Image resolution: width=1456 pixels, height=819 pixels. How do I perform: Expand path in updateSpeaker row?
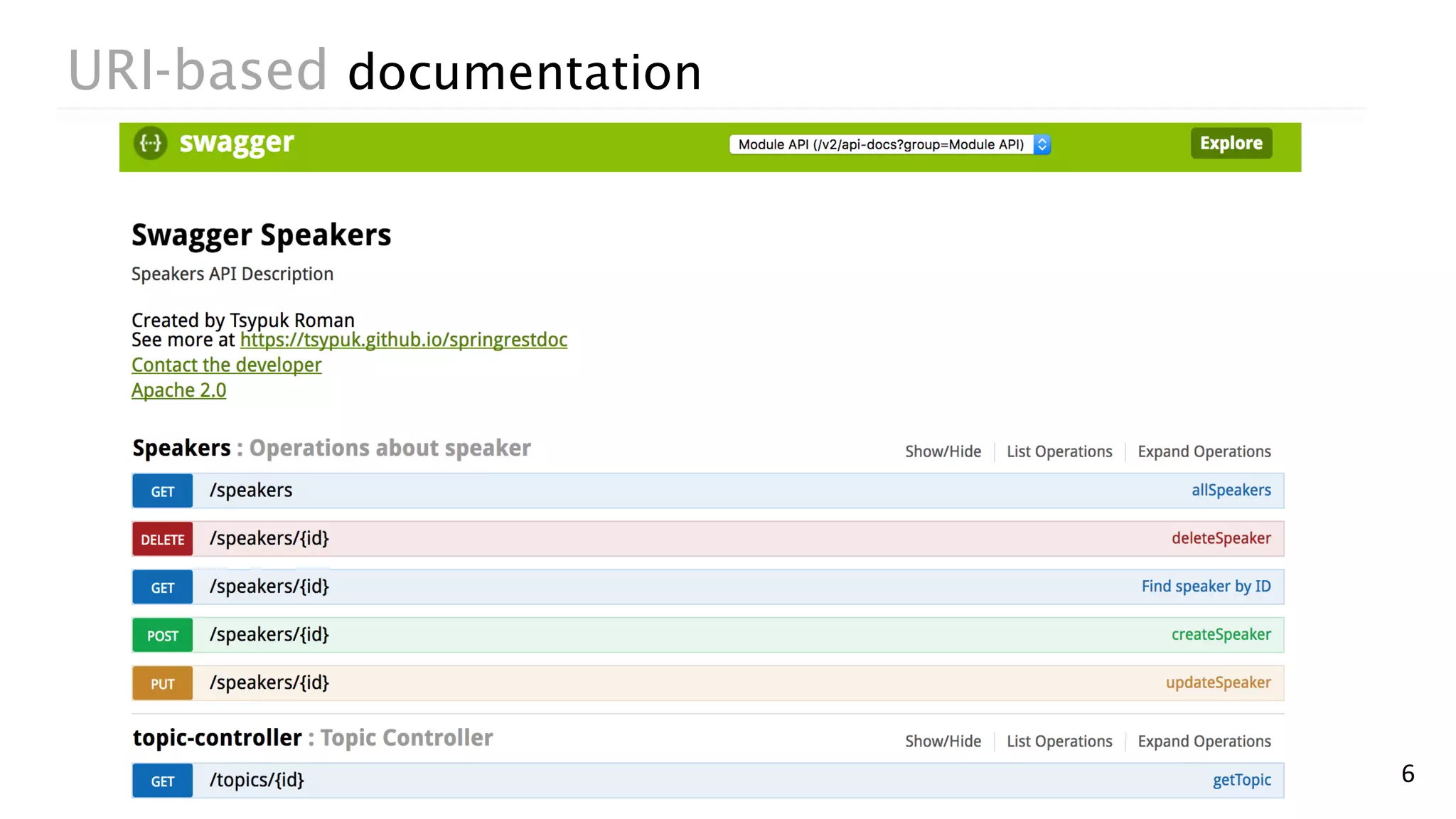click(269, 682)
